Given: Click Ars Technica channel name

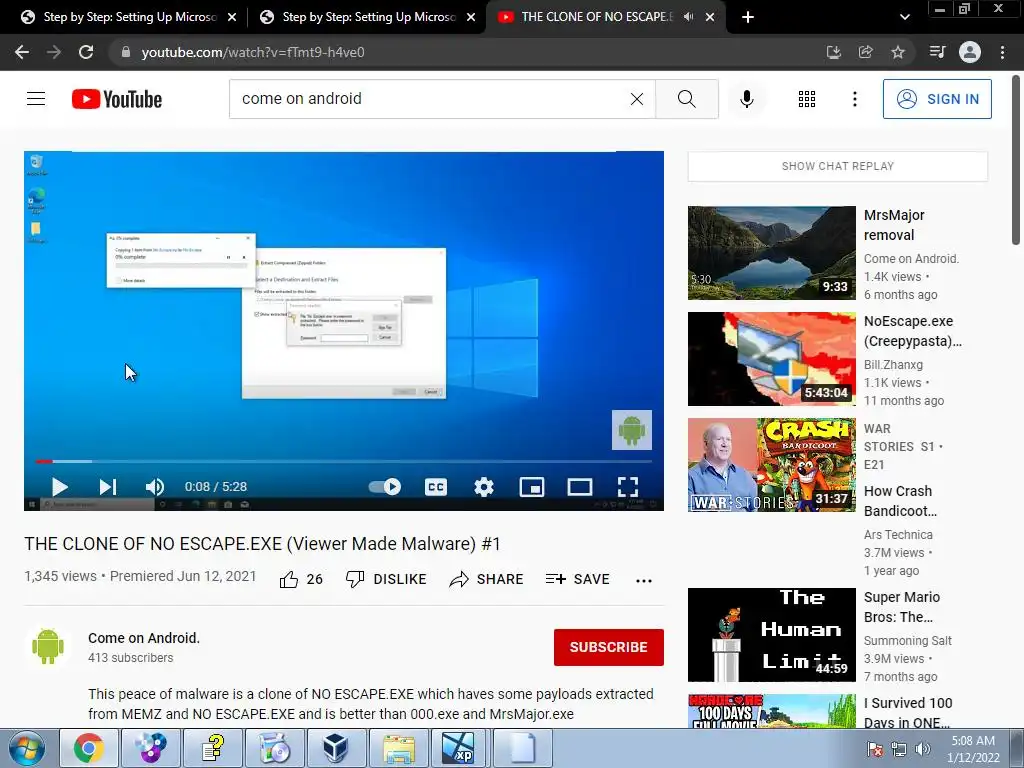Looking at the screenshot, I should click(898, 534).
